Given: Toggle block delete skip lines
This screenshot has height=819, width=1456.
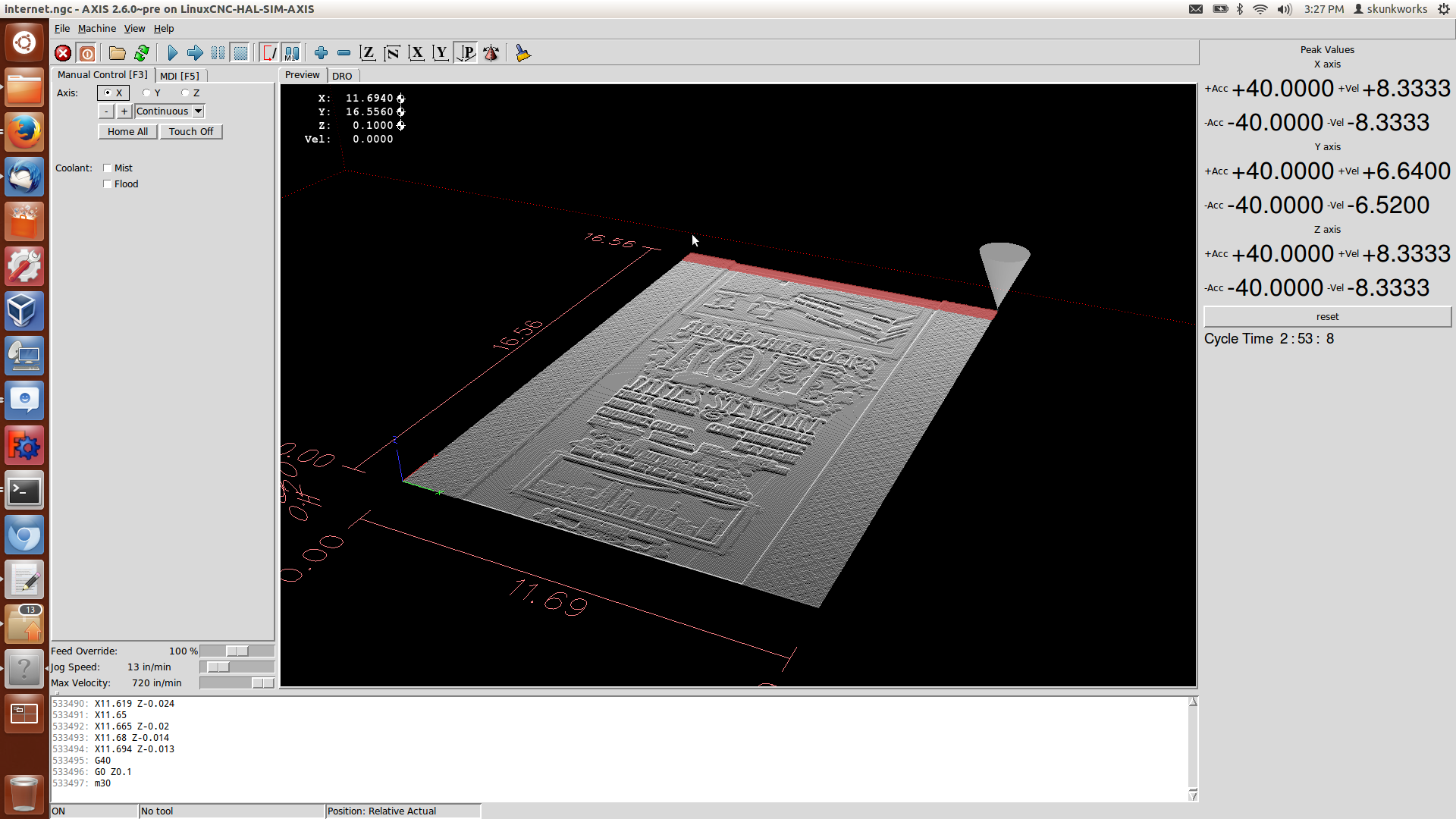Looking at the screenshot, I should pyautogui.click(x=269, y=53).
